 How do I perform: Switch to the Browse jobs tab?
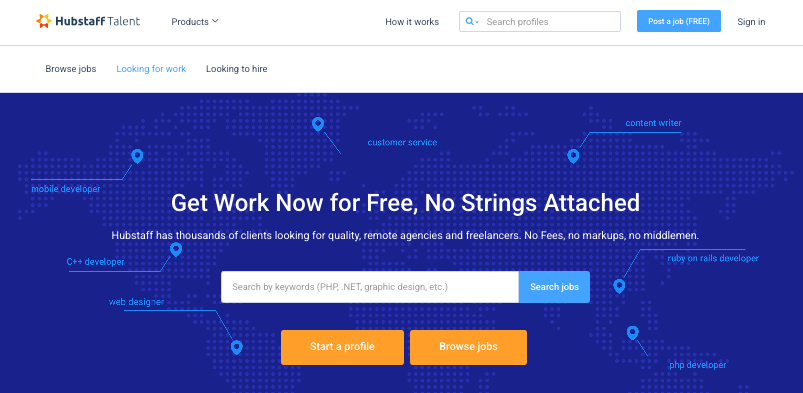pyautogui.click(x=71, y=69)
